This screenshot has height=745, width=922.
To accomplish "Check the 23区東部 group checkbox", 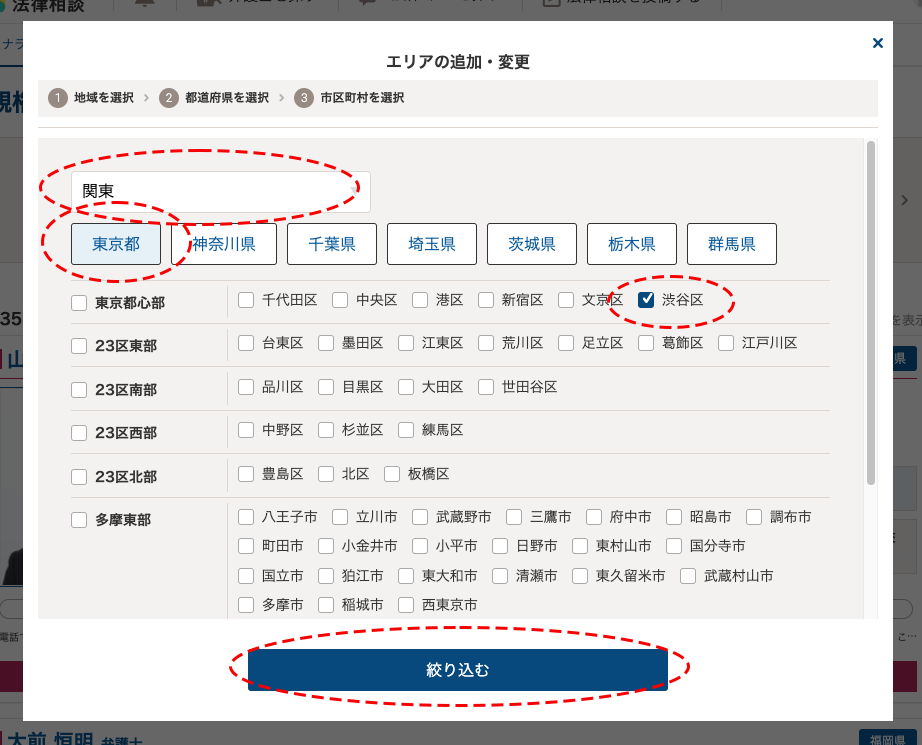I will click(79, 346).
